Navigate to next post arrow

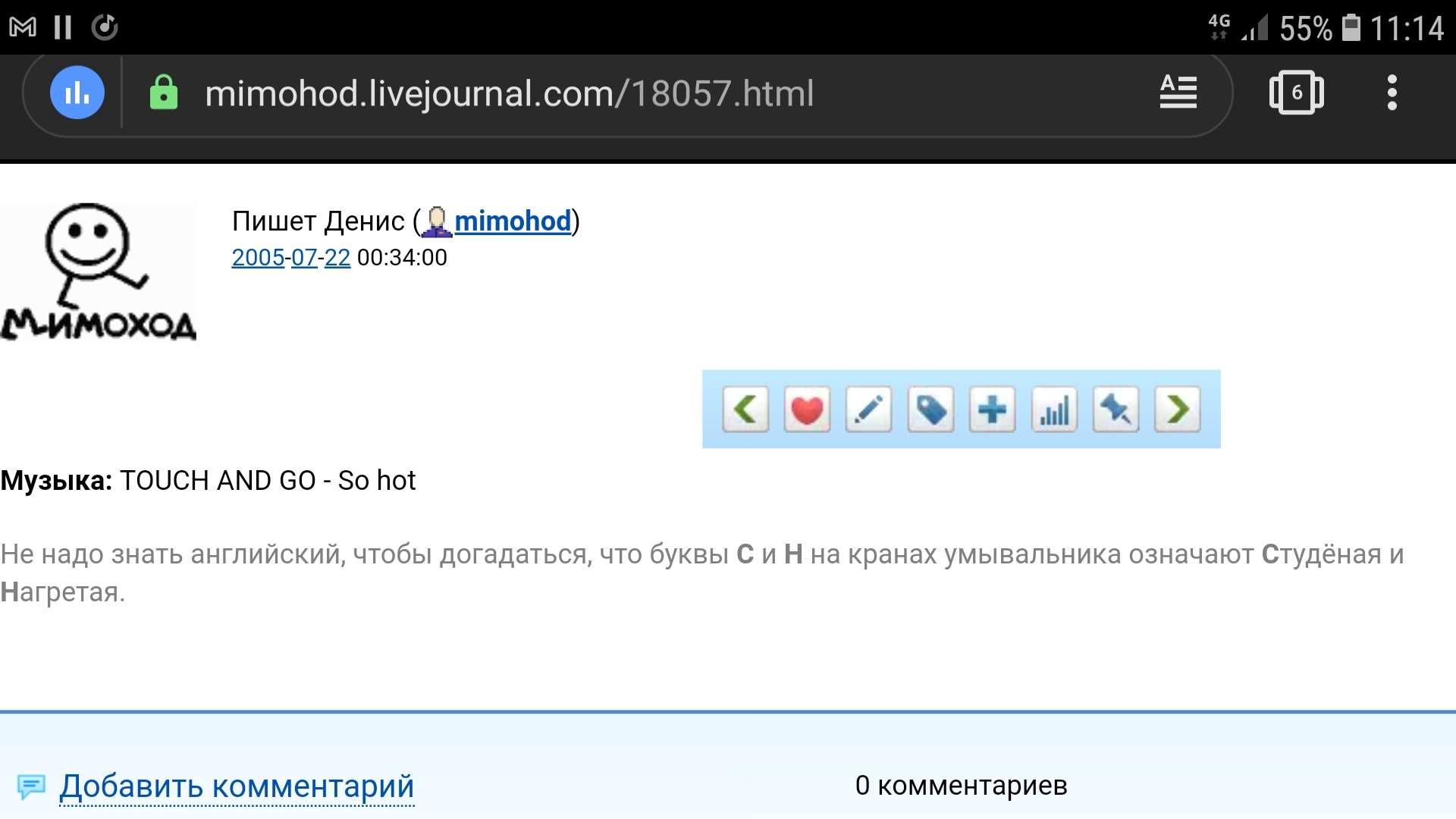click(1179, 409)
